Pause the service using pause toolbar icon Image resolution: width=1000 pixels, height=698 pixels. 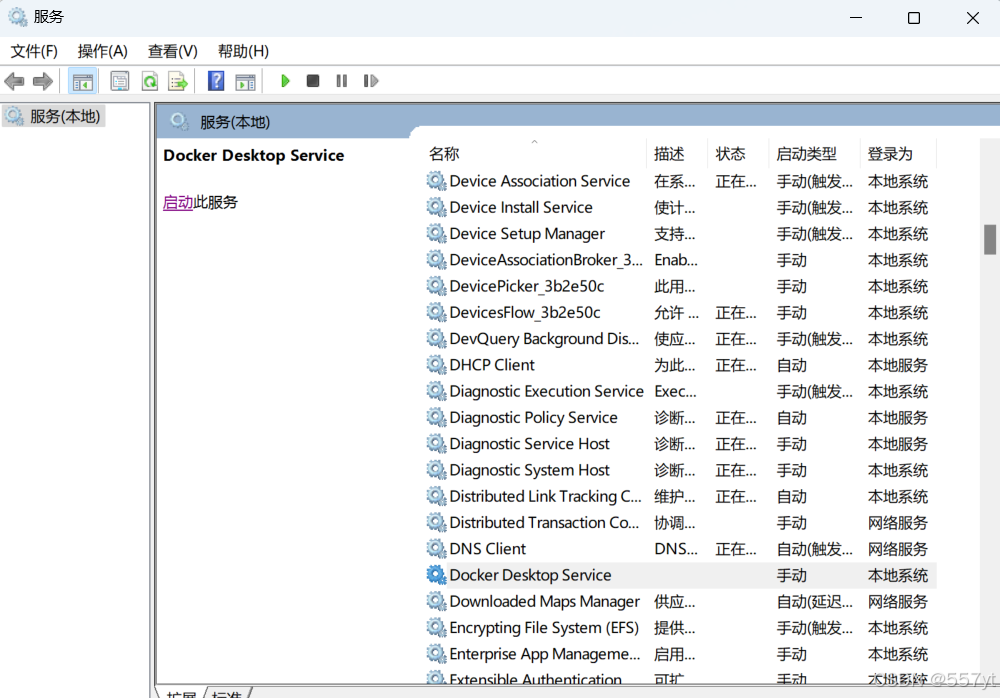coord(341,81)
